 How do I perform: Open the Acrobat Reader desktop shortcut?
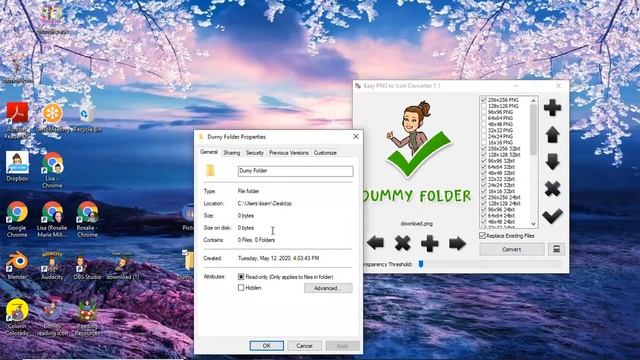point(17,119)
